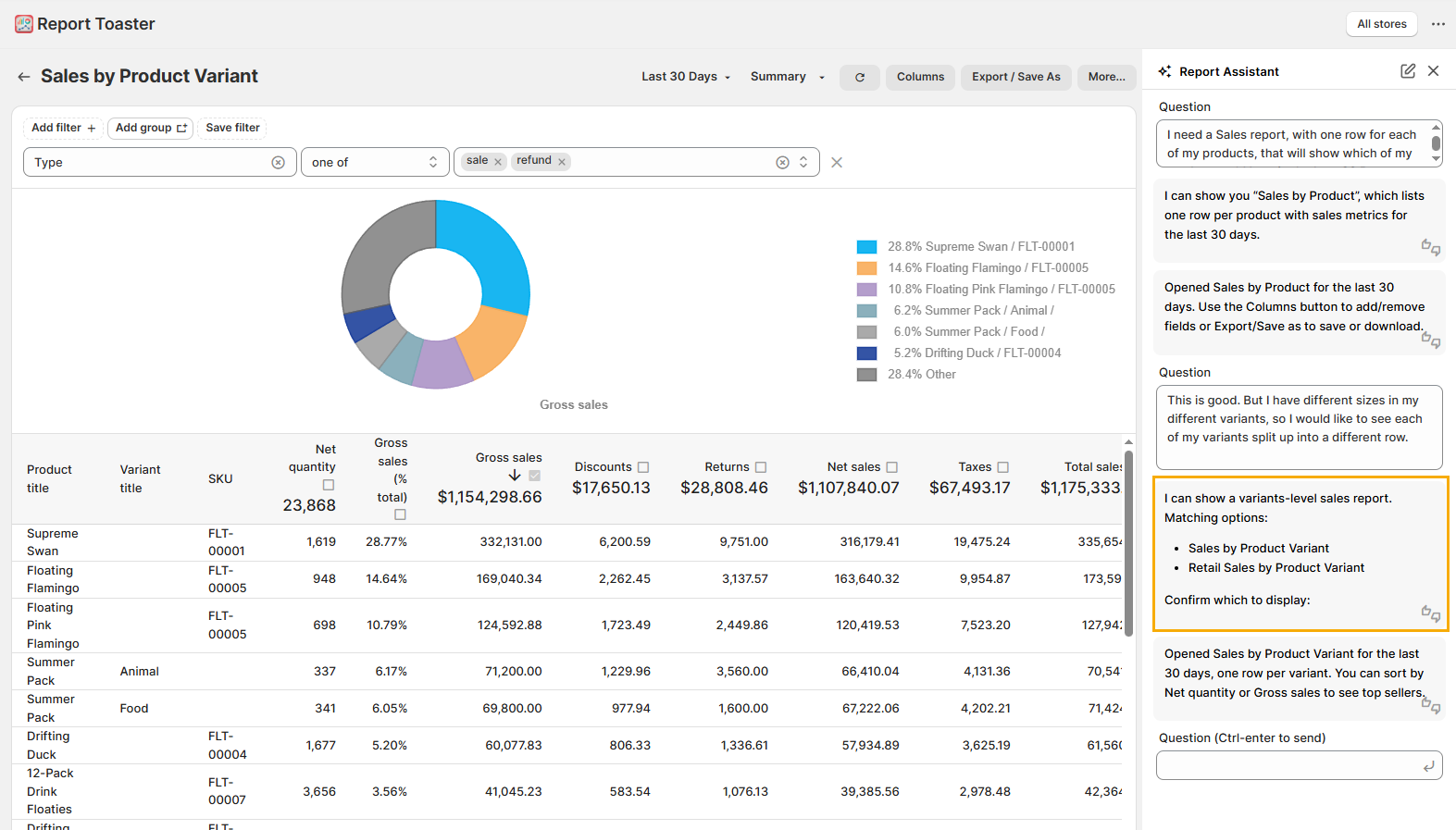Open the 'one of' operator dropdown
This screenshot has height=830, width=1456.
pos(374,163)
